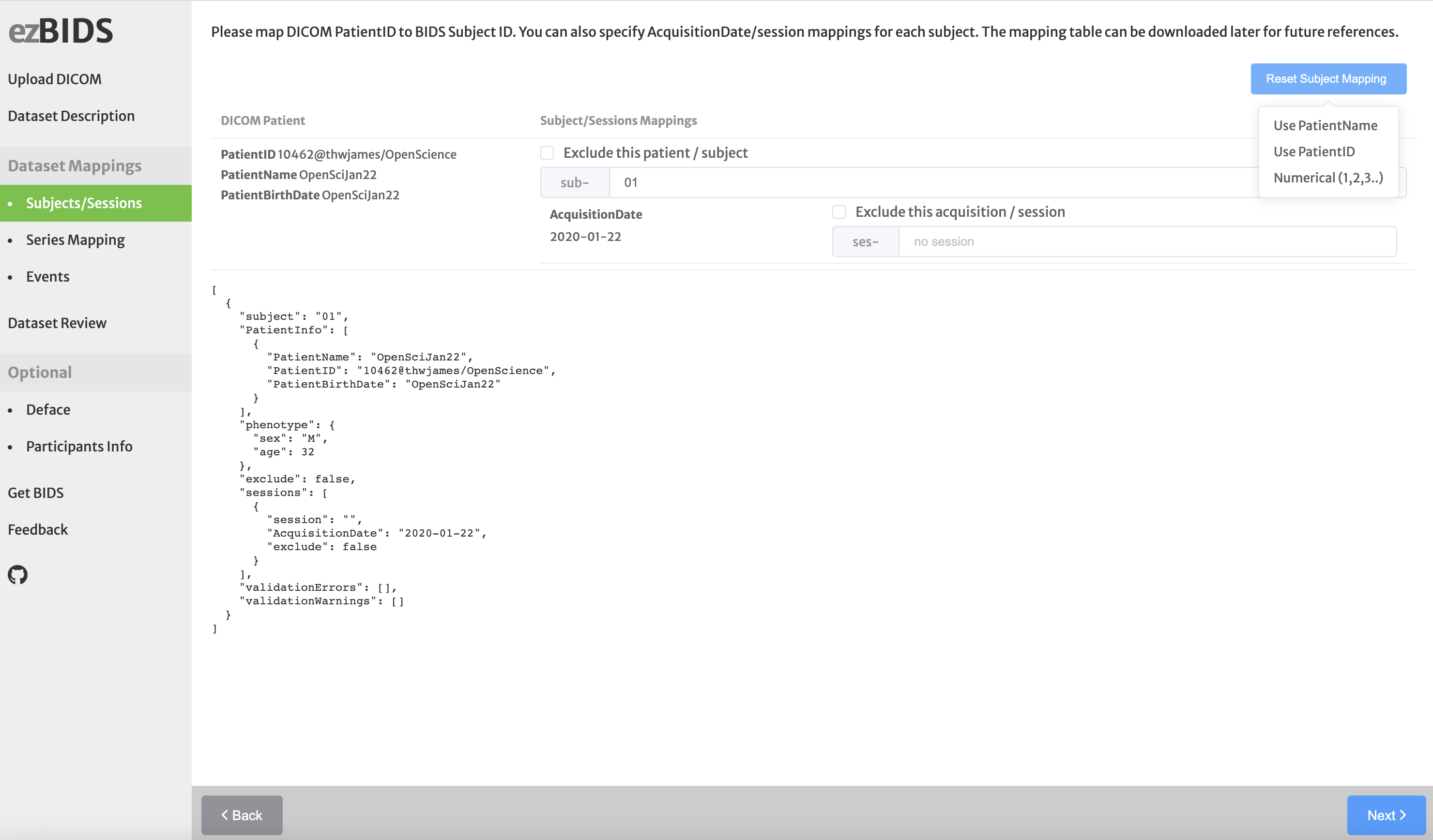
Task: Click the PatientID 10462@thwjames/OpenScience text
Action: (x=338, y=154)
